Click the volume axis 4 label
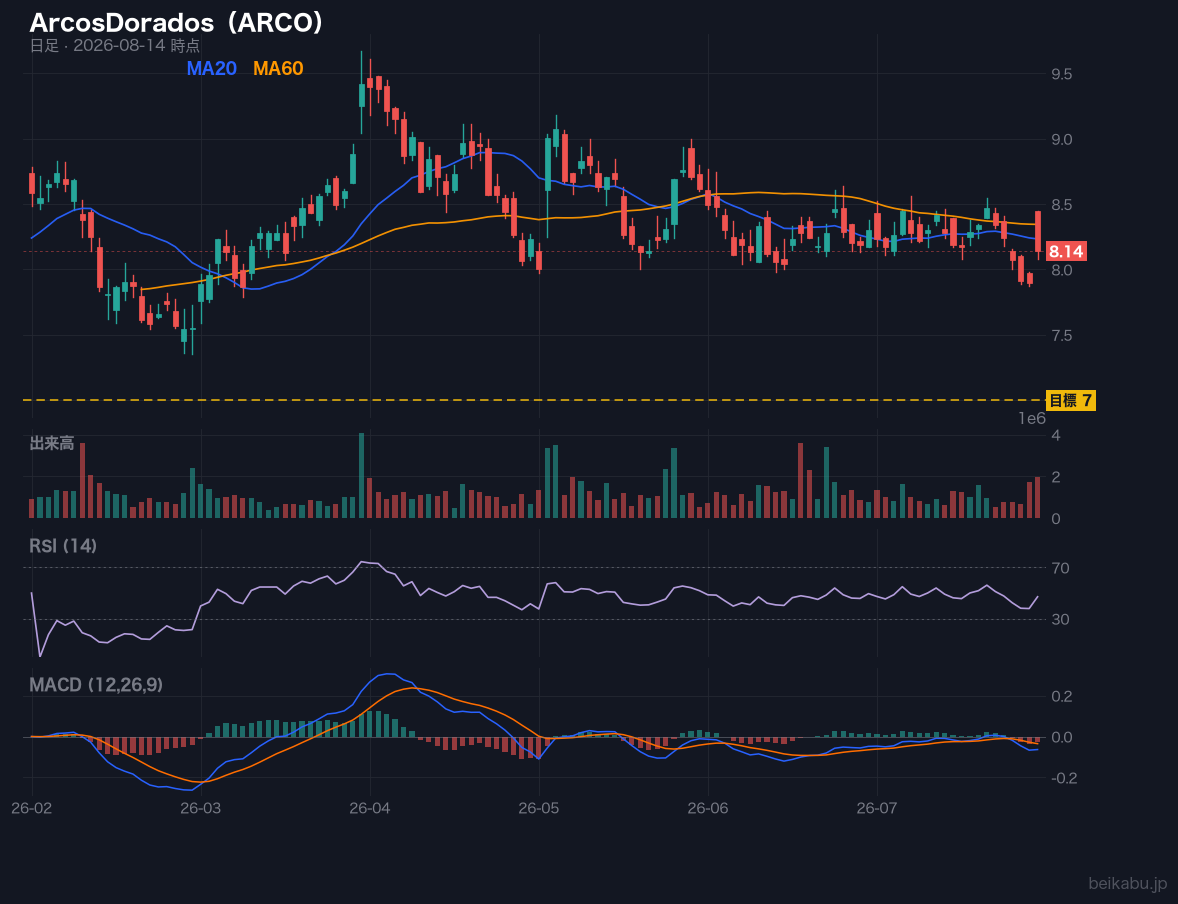Screen dimensions: 1178x904 click(1056, 435)
